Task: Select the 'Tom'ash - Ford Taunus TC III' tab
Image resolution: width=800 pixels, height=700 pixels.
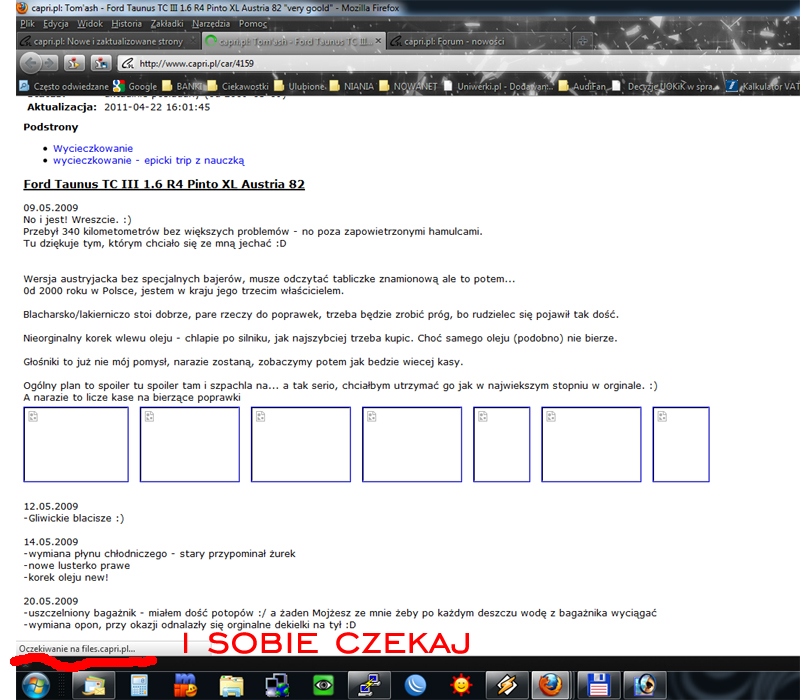Action: tap(293, 41)
